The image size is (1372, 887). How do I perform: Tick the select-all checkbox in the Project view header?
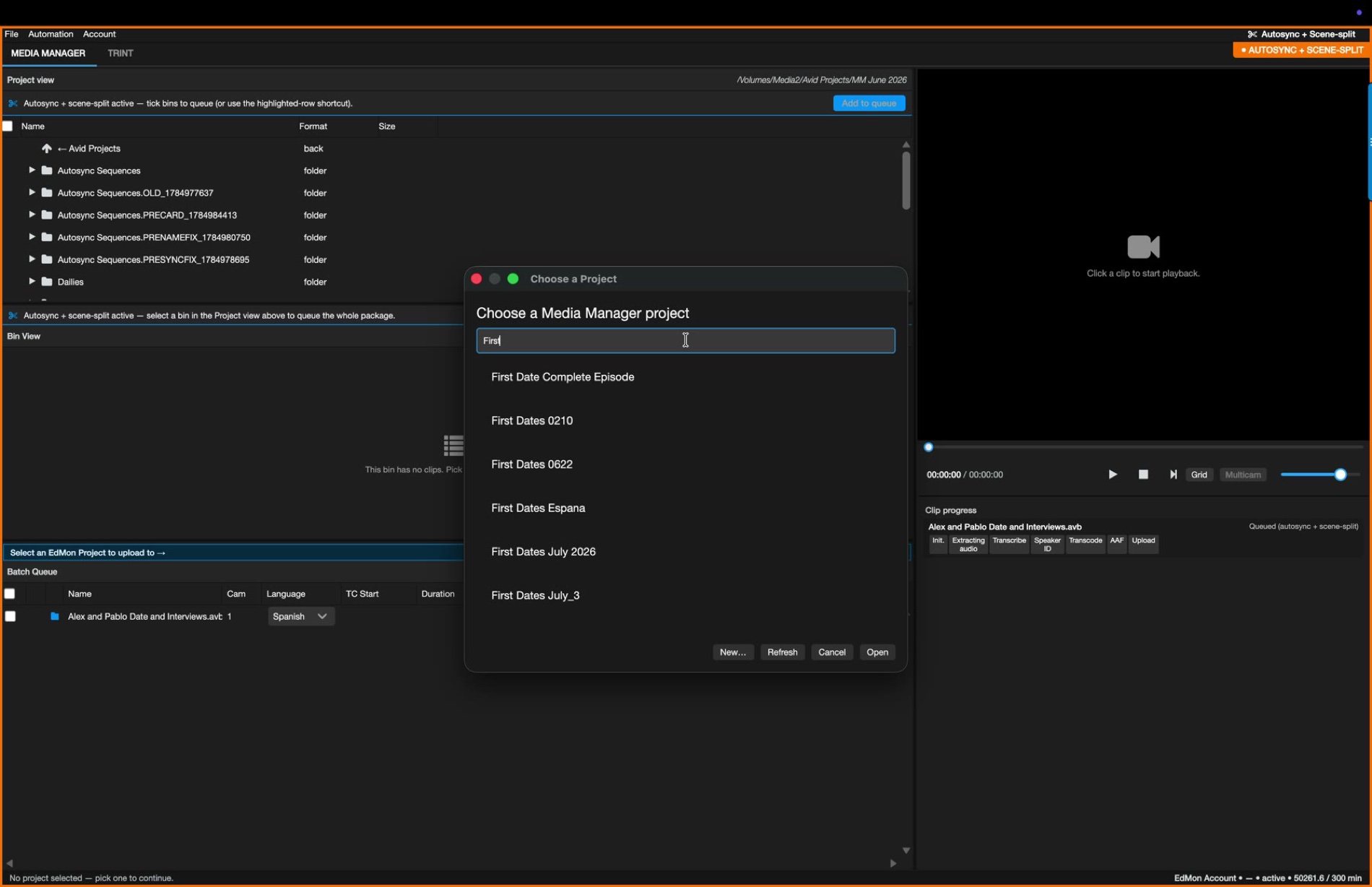[8, 126]
